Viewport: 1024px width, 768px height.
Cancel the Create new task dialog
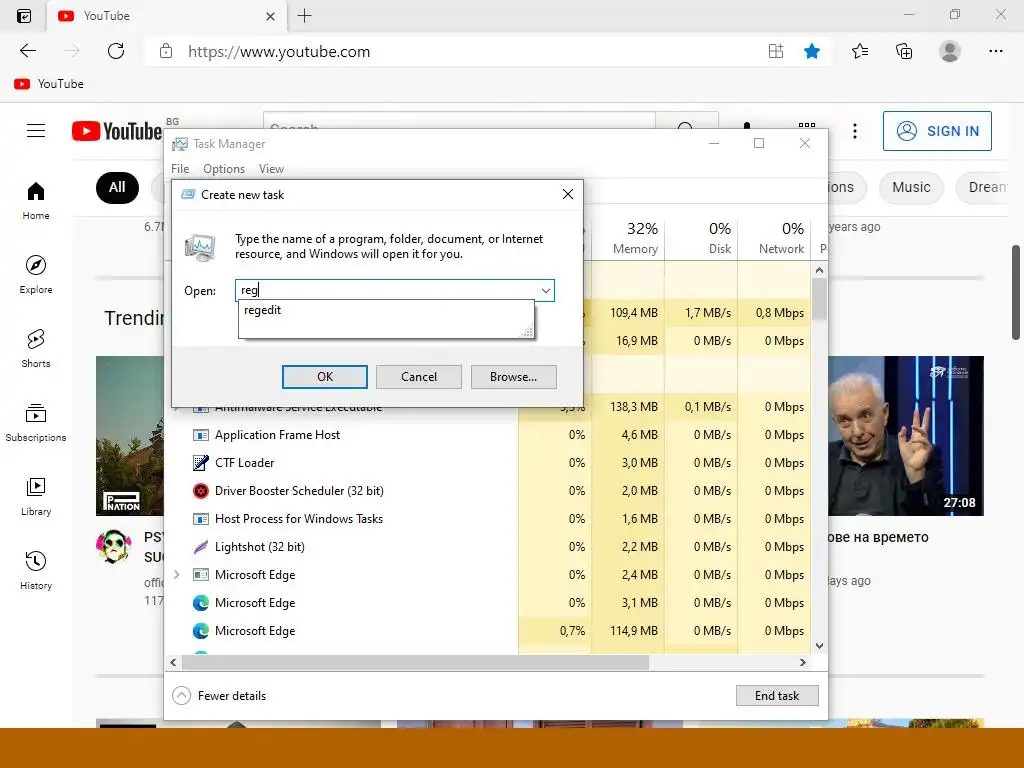coord(419,377)
